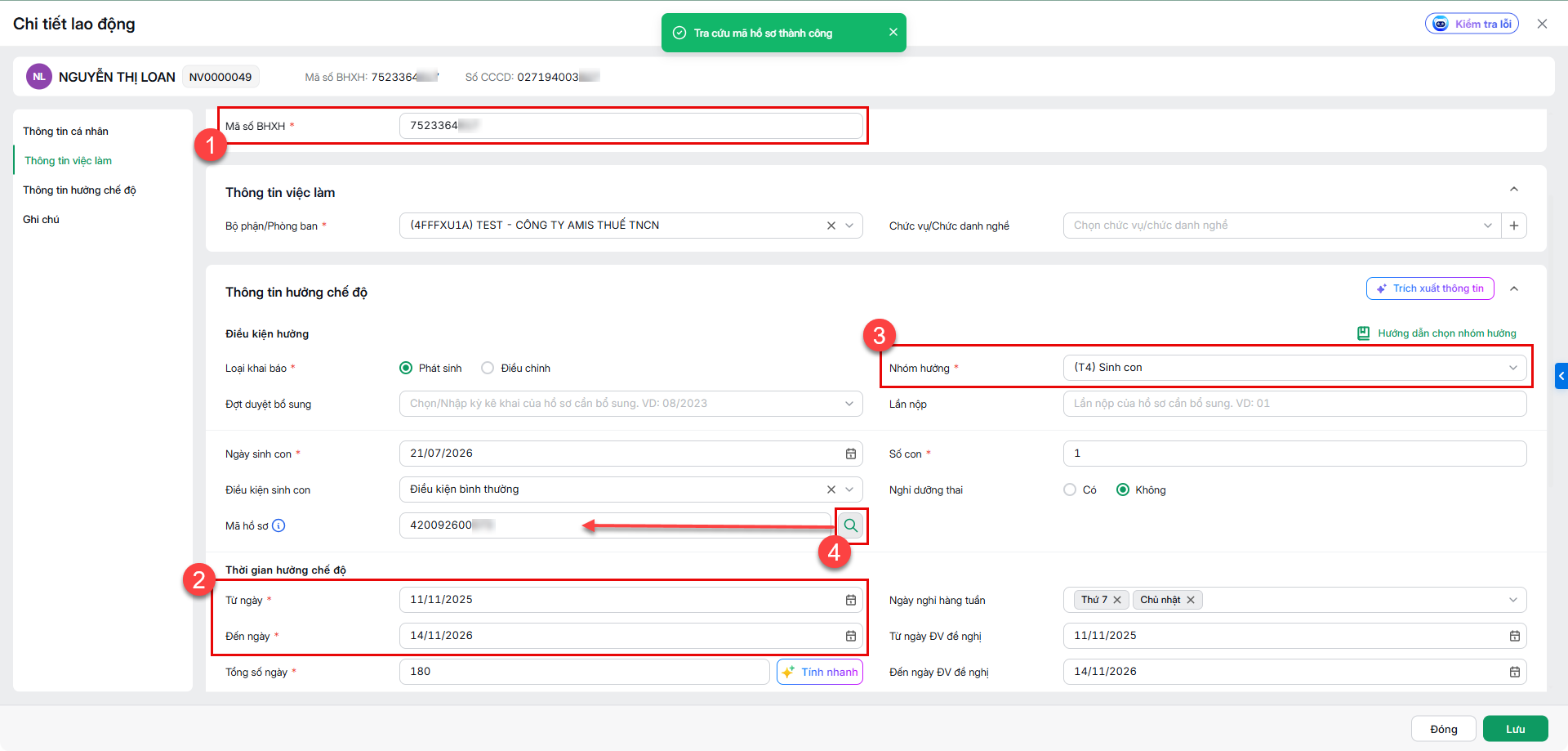Click the Tính nhanh button

(820, 672)
